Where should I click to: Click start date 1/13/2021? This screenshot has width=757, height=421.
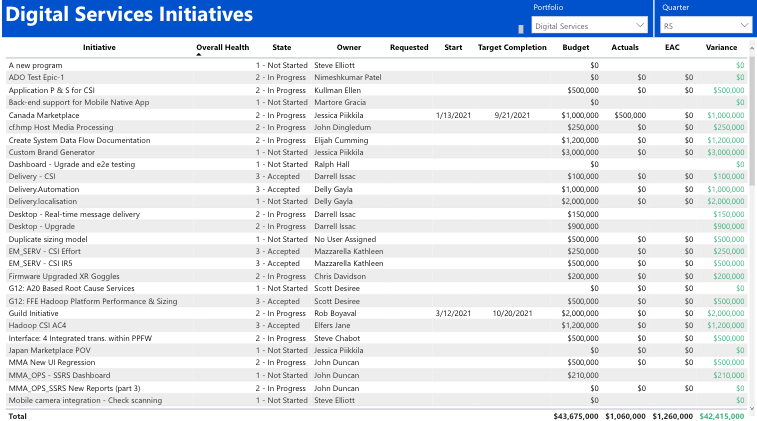[x=453, y=115]
